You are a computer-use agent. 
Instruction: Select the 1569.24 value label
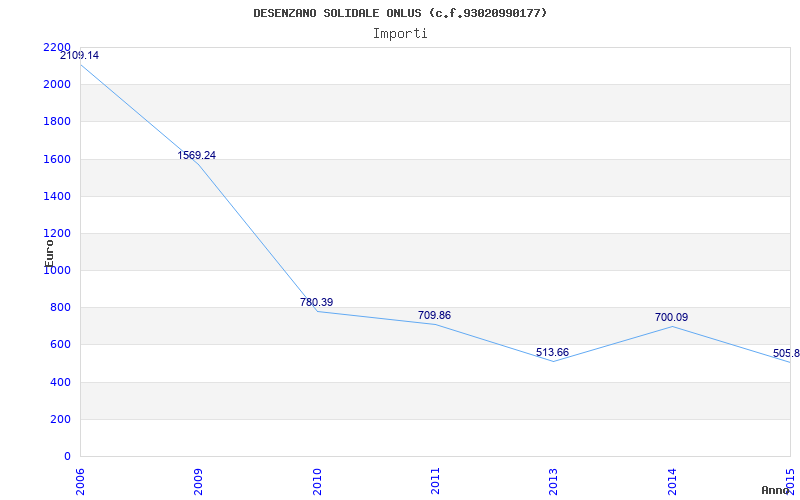pyautogui.click(x=196, y=155)
